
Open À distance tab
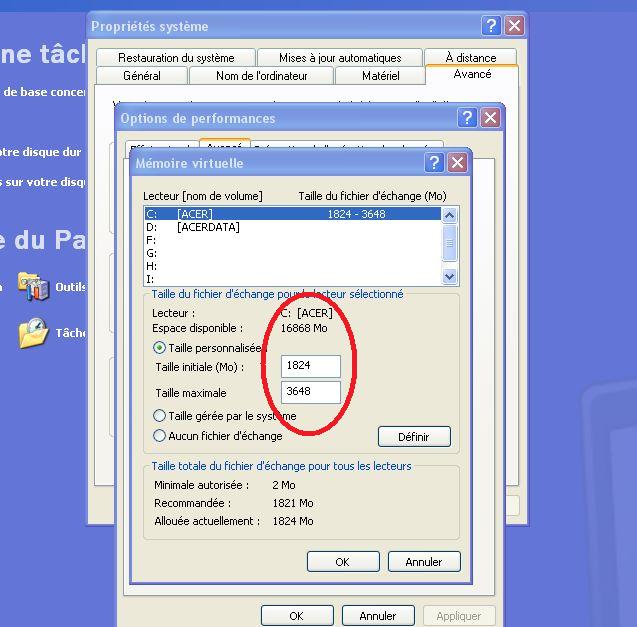pyautogui.click(x=470, y=57)
